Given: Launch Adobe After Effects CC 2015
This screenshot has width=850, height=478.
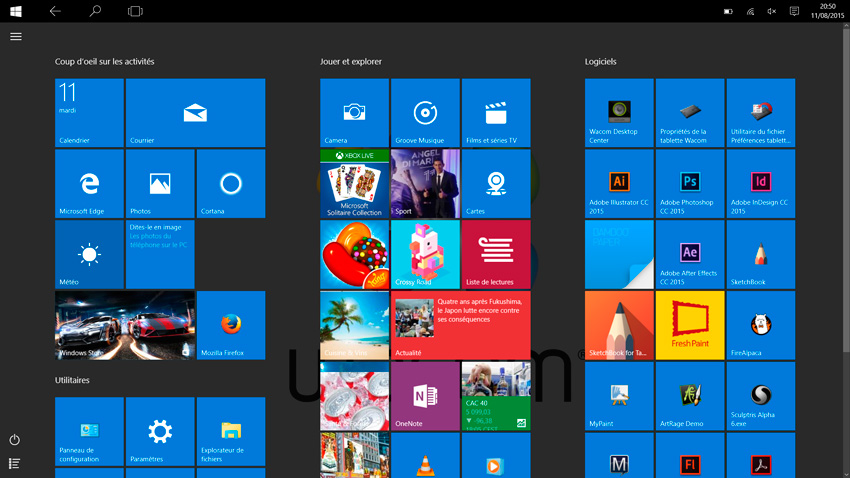Looking at the screenshot, I should point(690,255).
